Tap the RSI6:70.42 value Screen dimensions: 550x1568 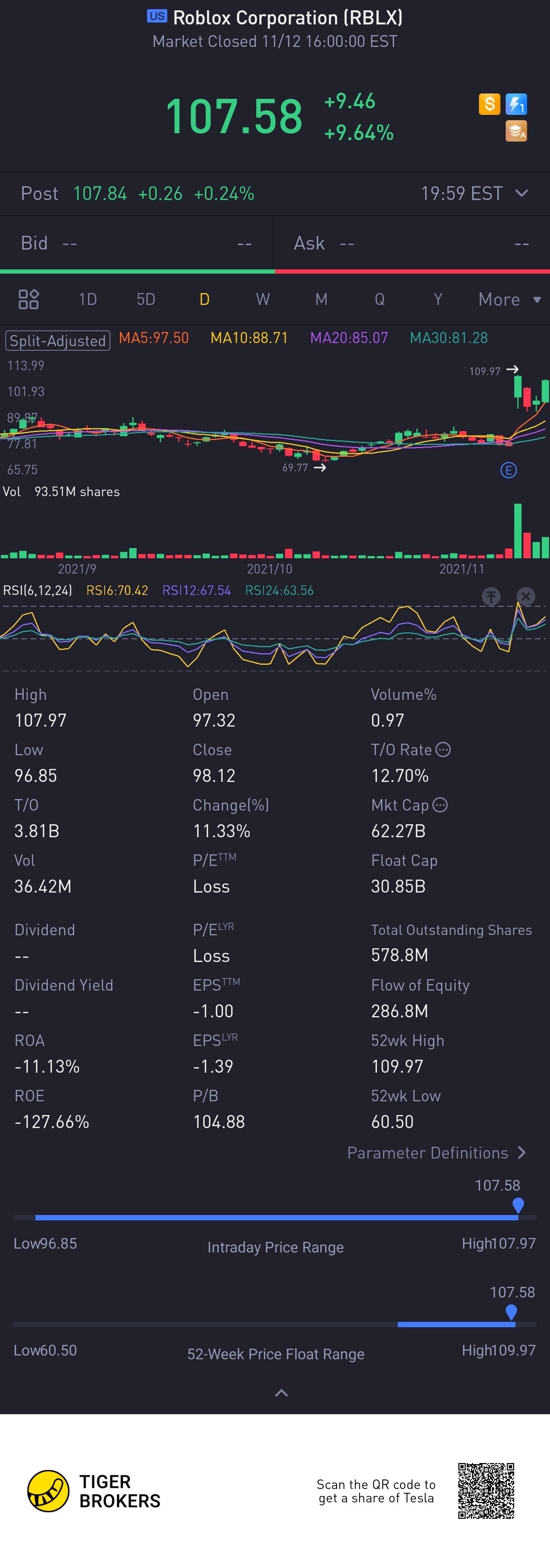pyautogui.click(x=117, y=590)
